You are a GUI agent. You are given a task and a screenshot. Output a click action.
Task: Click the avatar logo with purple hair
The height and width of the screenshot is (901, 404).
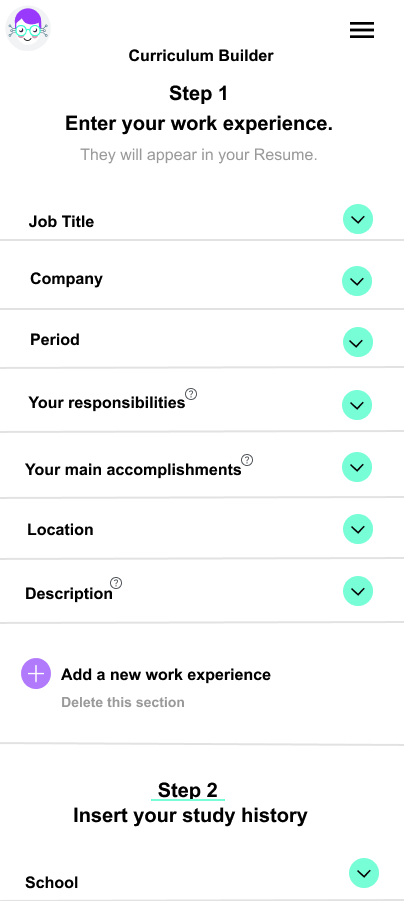[x=28, y=28]
